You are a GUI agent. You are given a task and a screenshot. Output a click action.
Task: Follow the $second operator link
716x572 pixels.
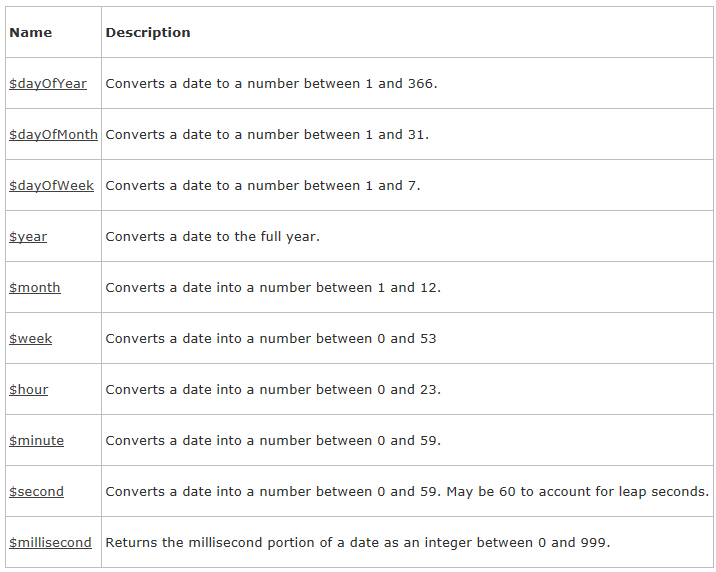37,492
